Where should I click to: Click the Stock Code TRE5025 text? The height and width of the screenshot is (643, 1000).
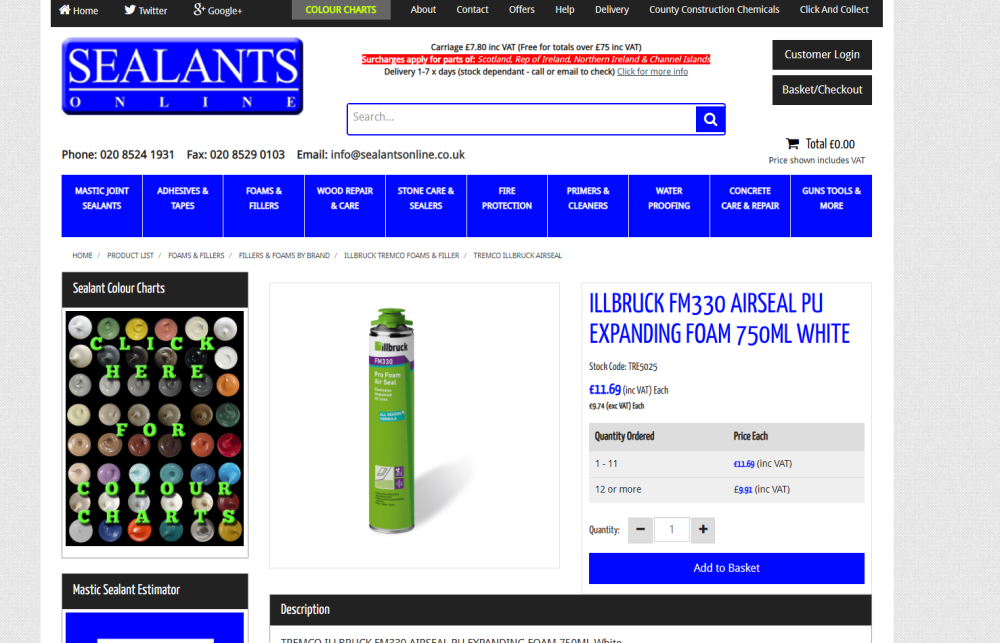click(x=623, y=367)
